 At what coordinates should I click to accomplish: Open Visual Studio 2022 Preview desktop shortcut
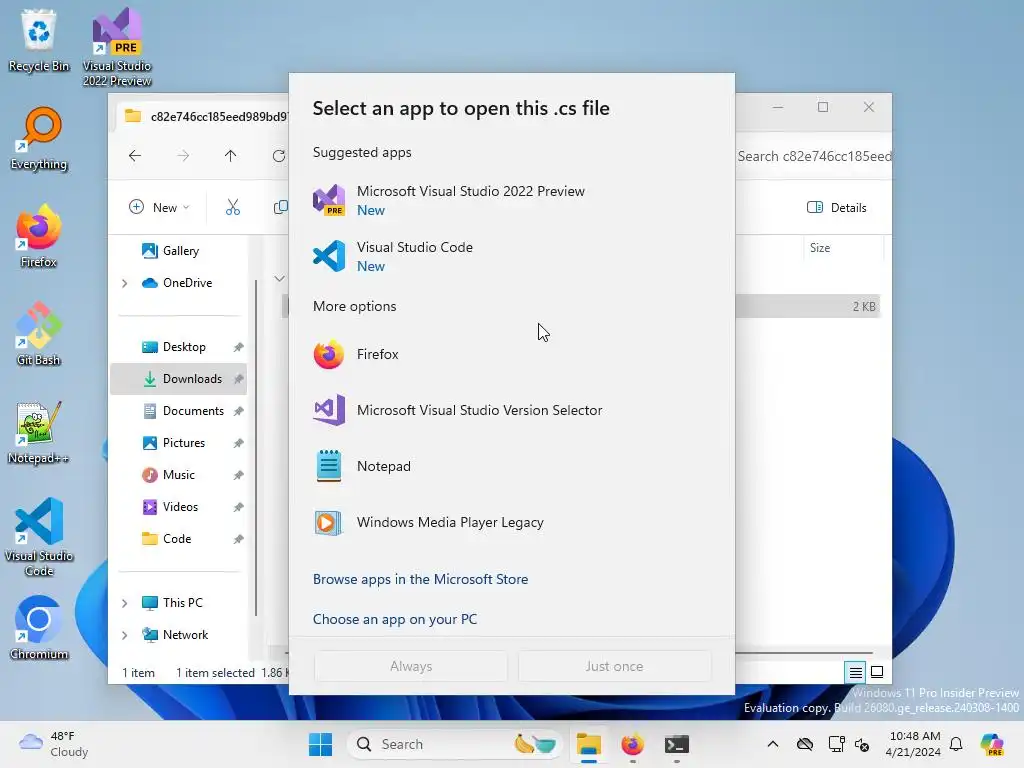(x=117, y=47)
